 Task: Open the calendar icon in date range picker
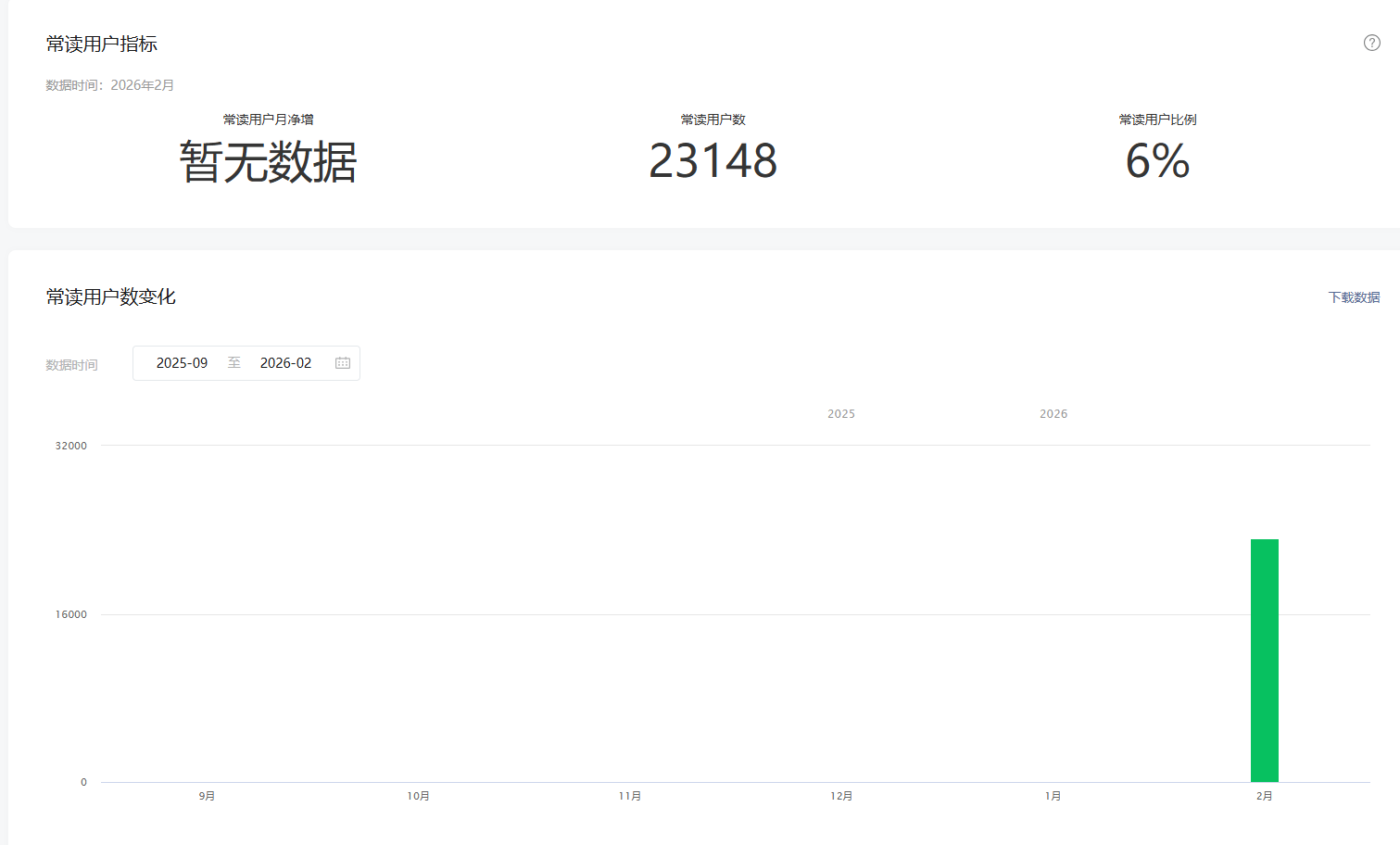pyautogui.click(x=343, y=363)
